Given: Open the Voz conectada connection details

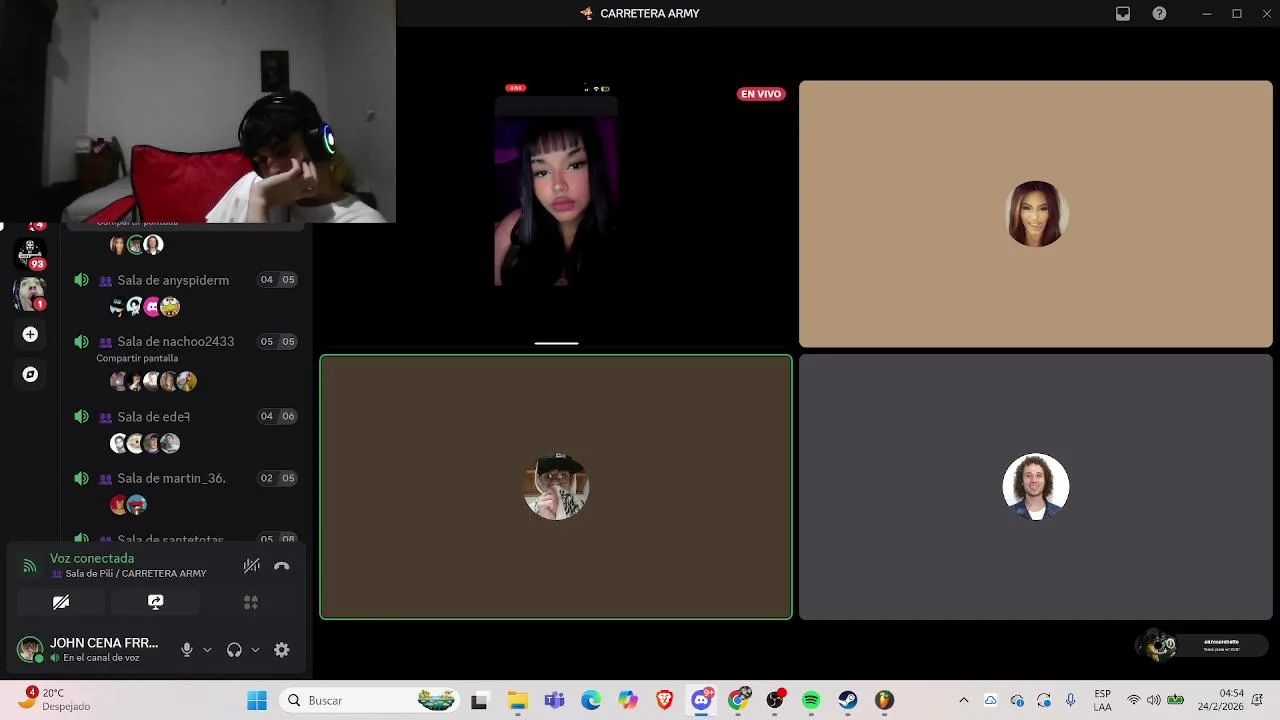Looking at the screenshot, I should (92, 558).
